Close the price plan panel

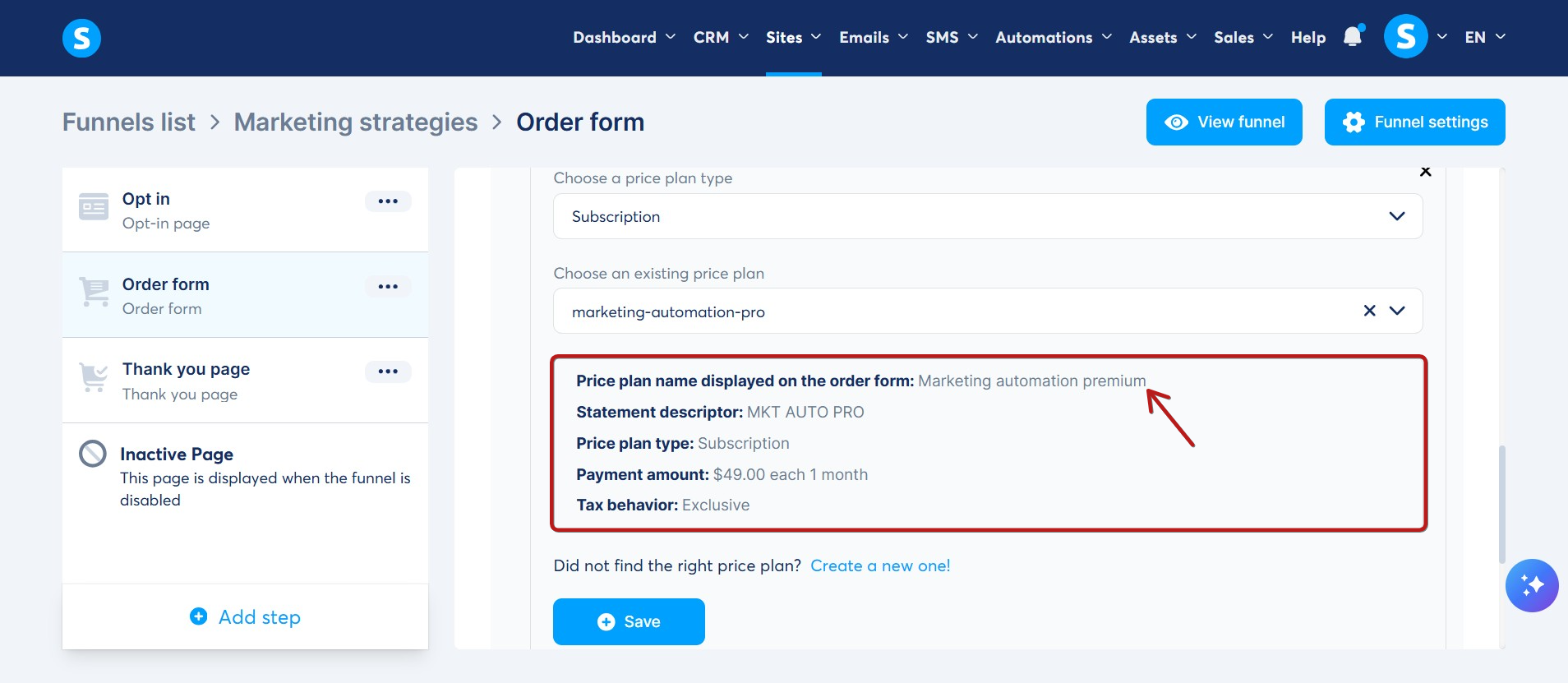tap(1426, 172)
